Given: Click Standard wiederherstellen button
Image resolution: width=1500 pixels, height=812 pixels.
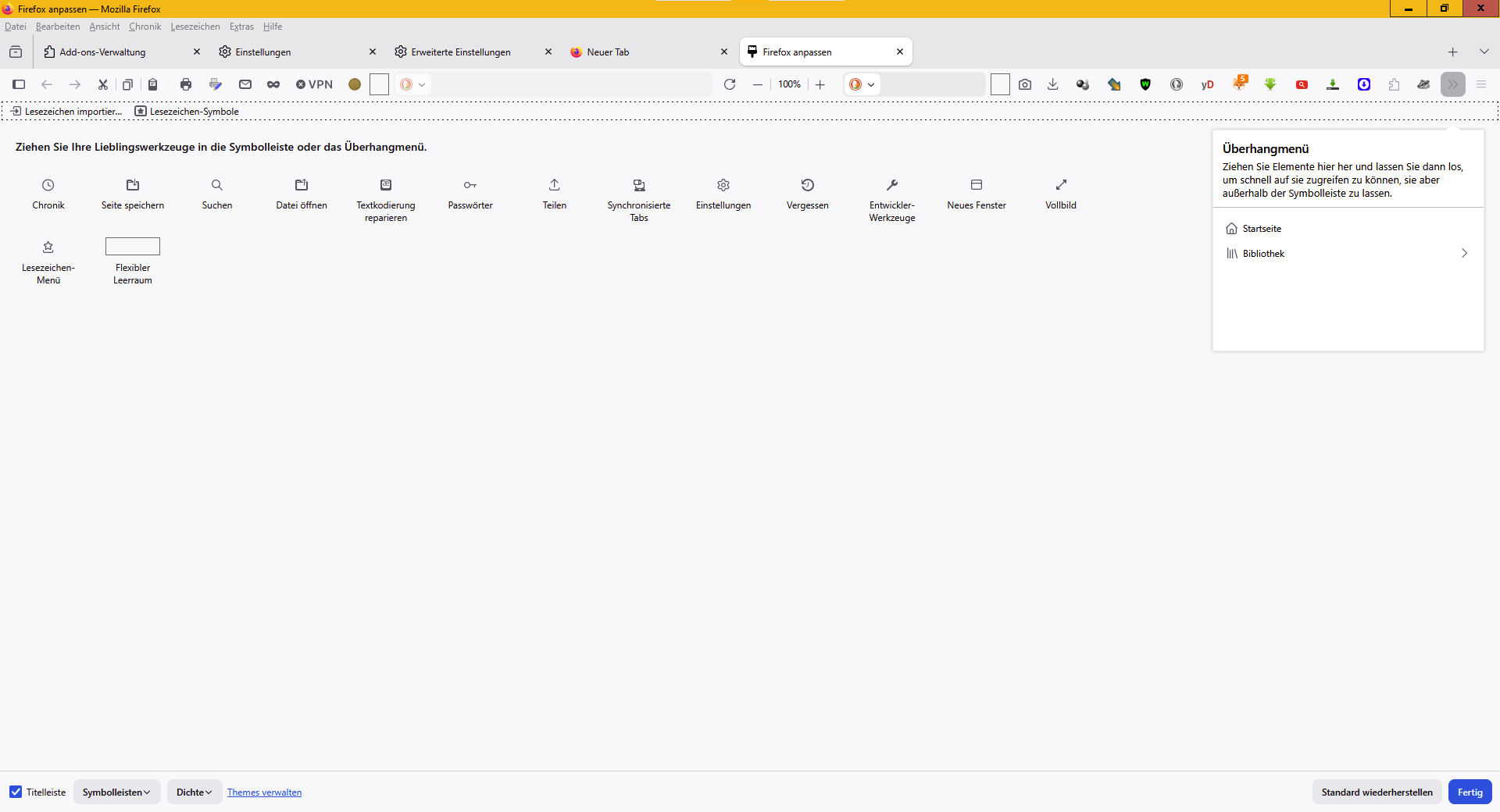Looking at the screenshot, I should 1377,792.
